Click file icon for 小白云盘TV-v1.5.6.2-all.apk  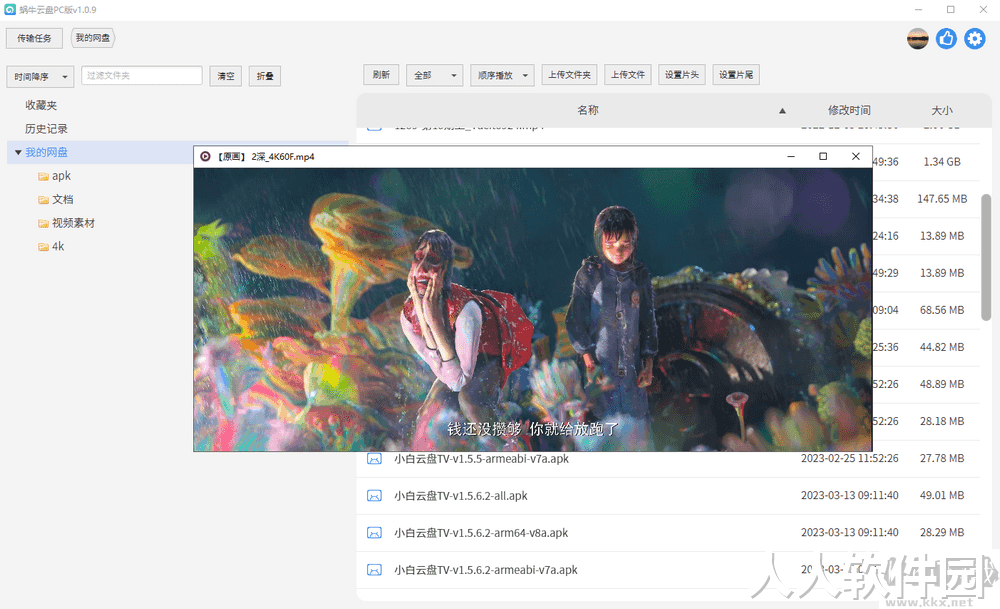(x=374, y=495)
